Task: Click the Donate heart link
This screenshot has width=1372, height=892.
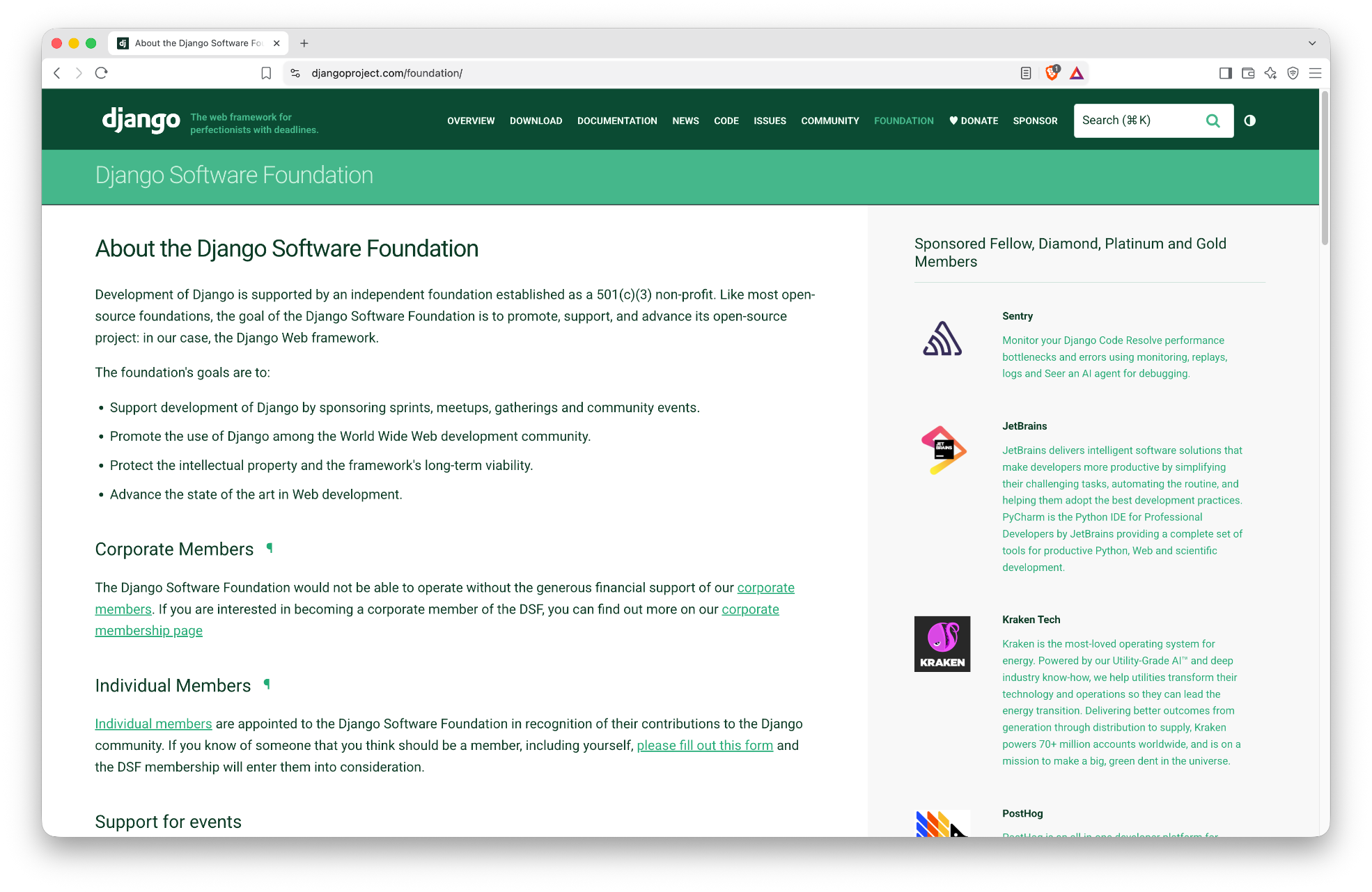Action: coord(974,120)
